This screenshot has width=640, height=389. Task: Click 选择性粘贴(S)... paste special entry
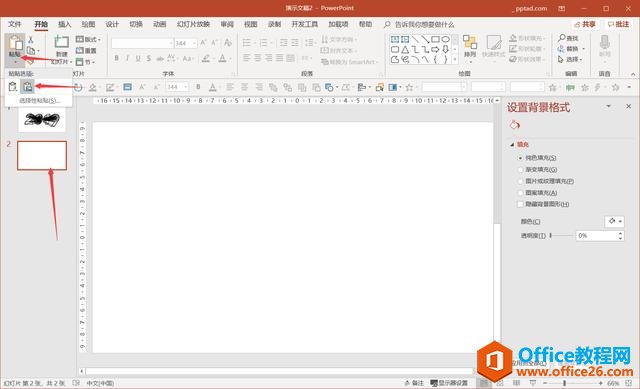coord(39,100)
